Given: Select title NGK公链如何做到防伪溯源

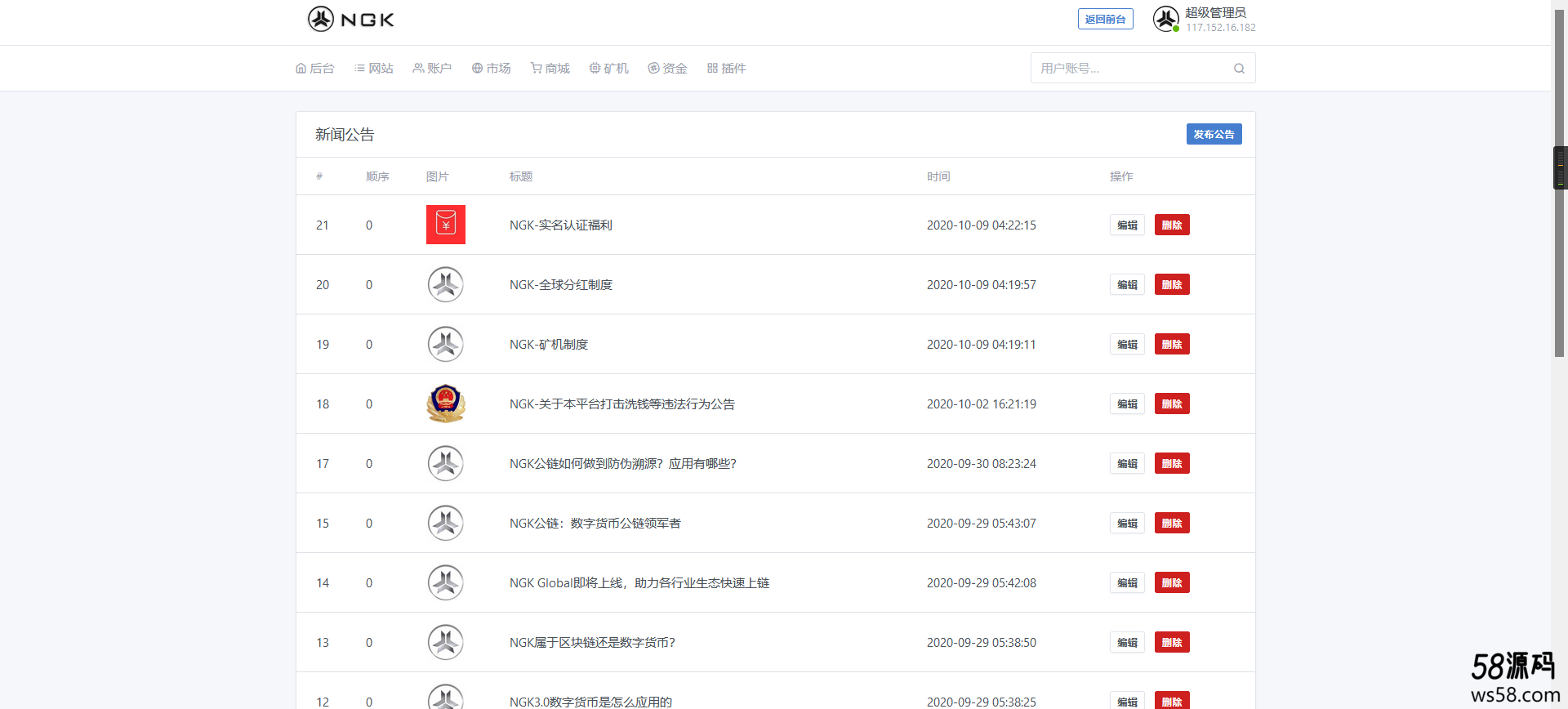Looking at the screenshot, I should 623,463.
